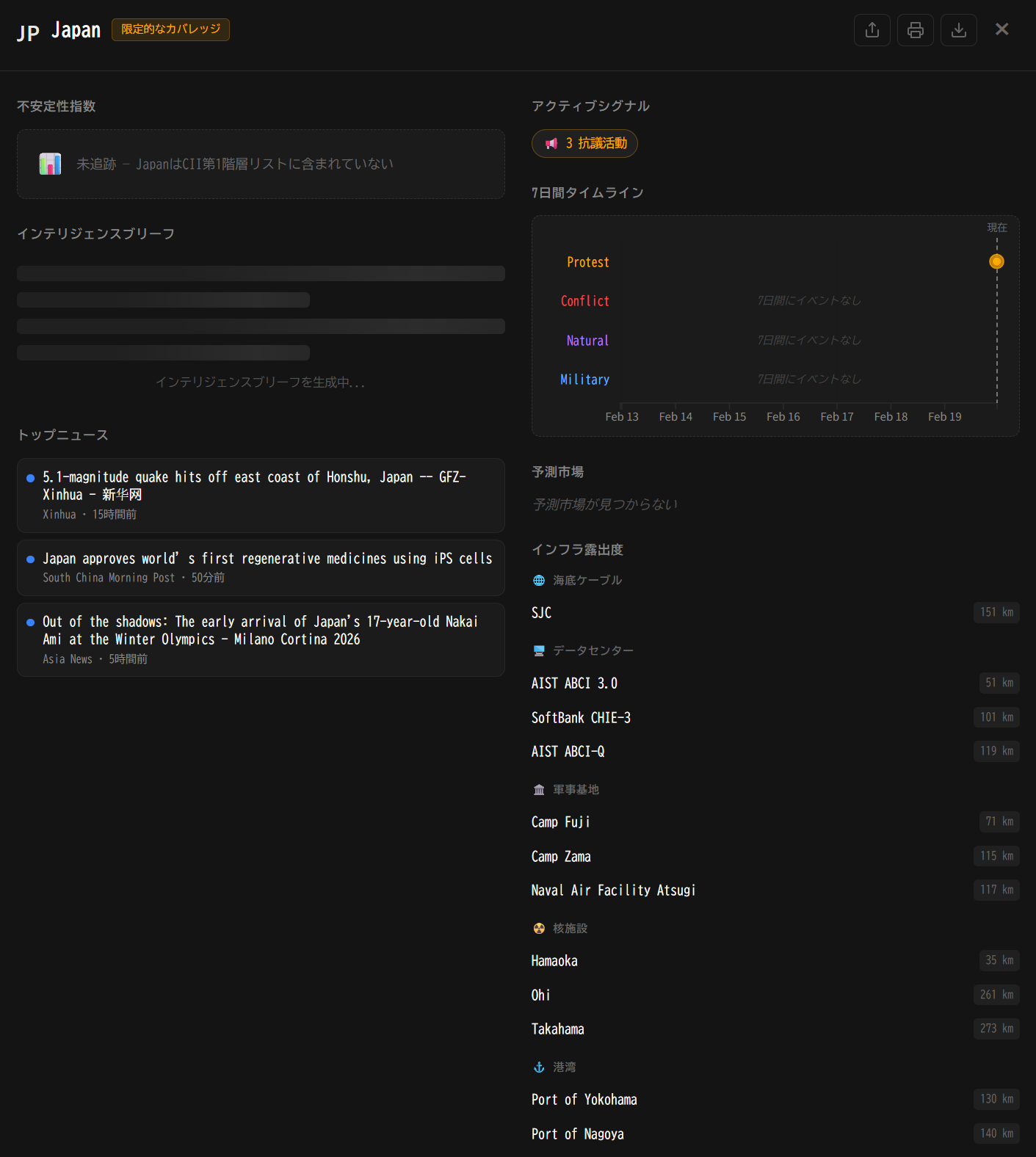Click the download icon button

point(958,30)
